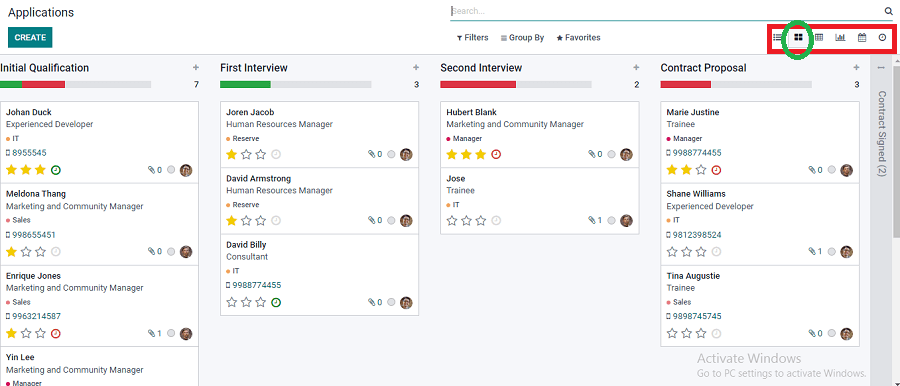Click Marie Justine's red activity clock
This screenshot has height=386, width=900.
(x=716, y=170)
